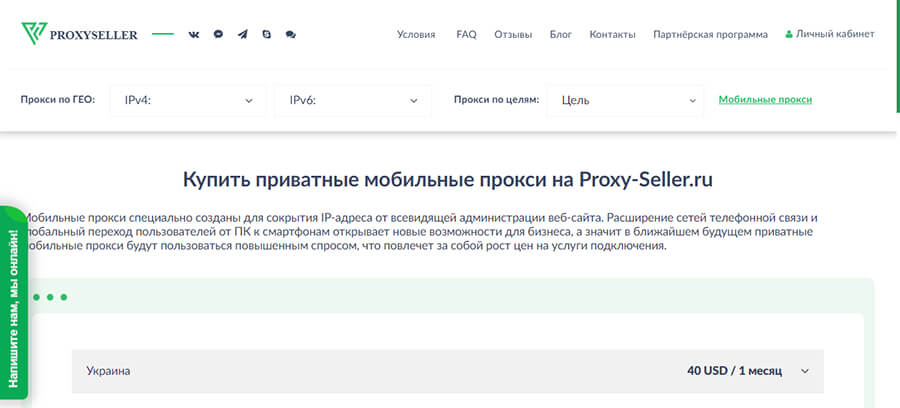Open the FAQ menu item

pos(466,34)
